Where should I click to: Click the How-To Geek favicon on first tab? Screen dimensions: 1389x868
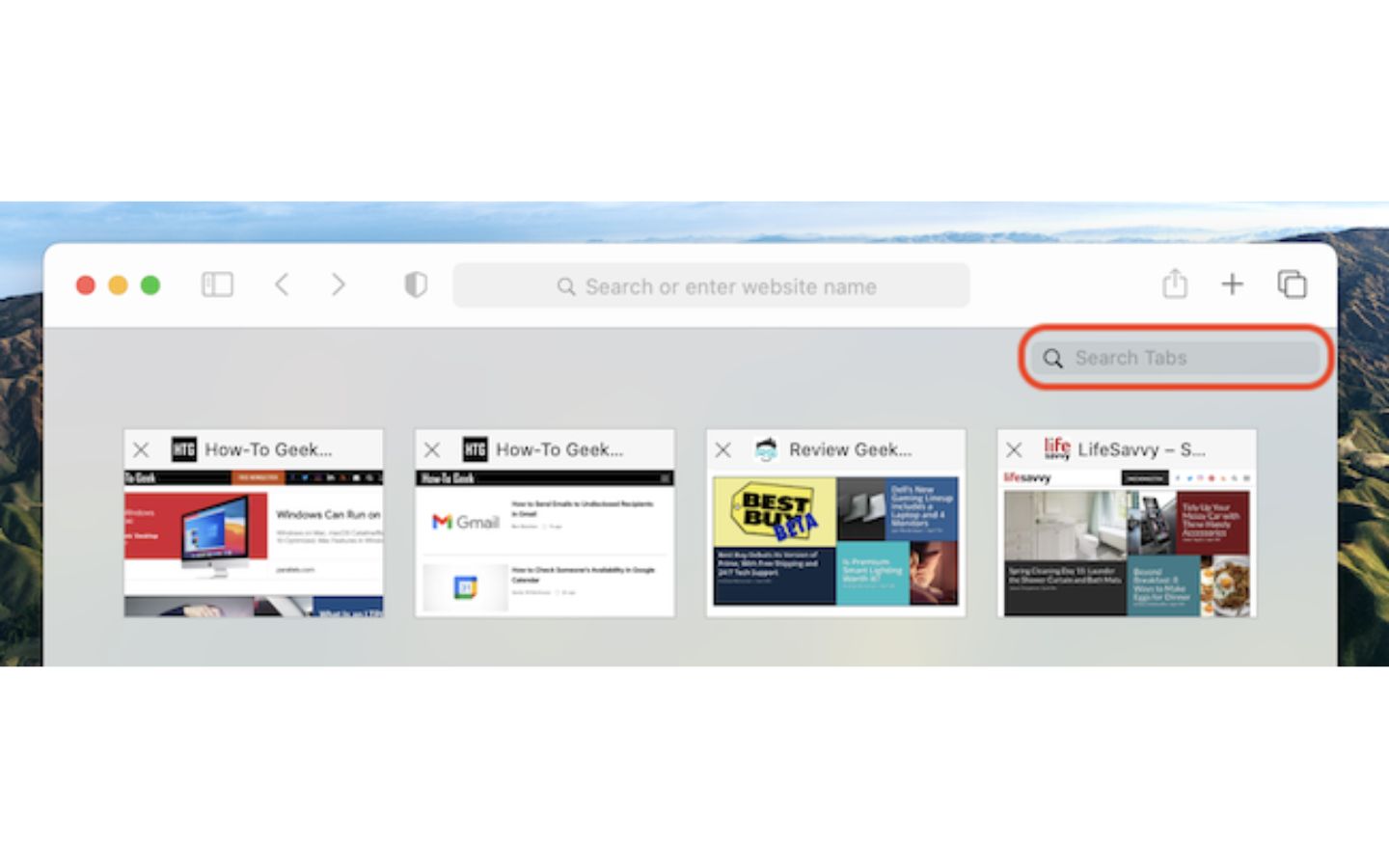[x=183, y=449]
